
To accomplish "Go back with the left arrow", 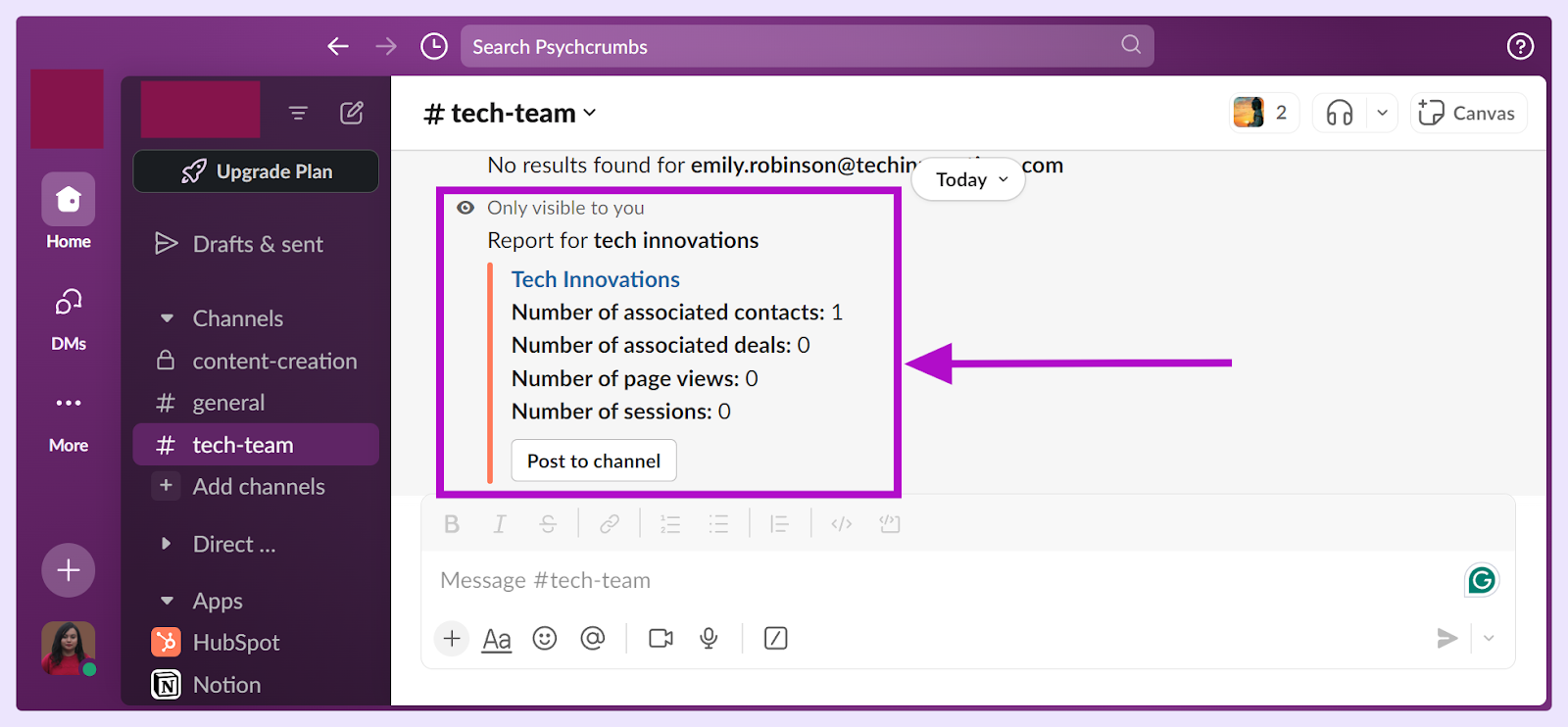I will [x=338, y=46].
